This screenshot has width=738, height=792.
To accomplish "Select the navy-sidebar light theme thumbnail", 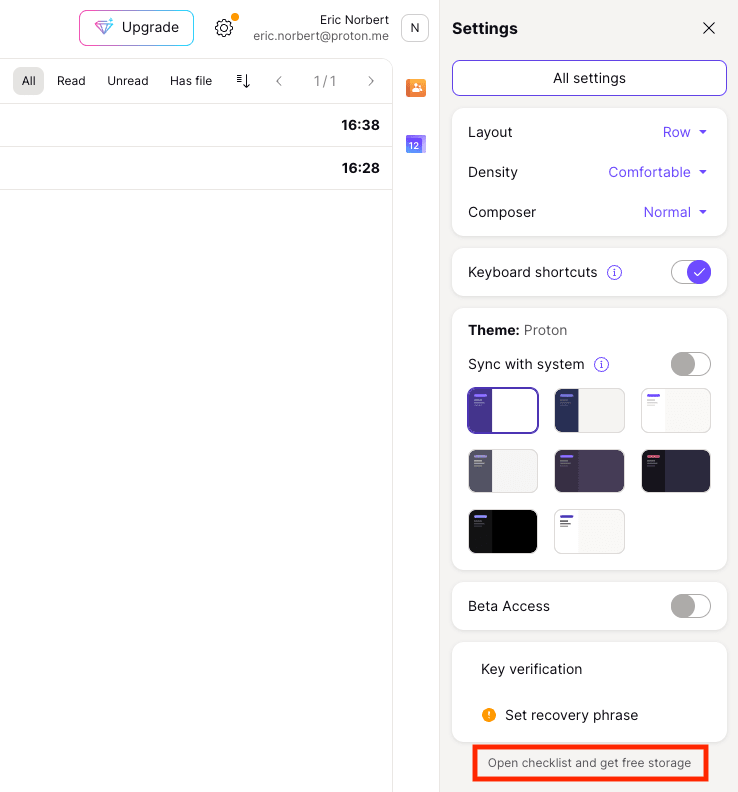I will (x=589, y=410).
